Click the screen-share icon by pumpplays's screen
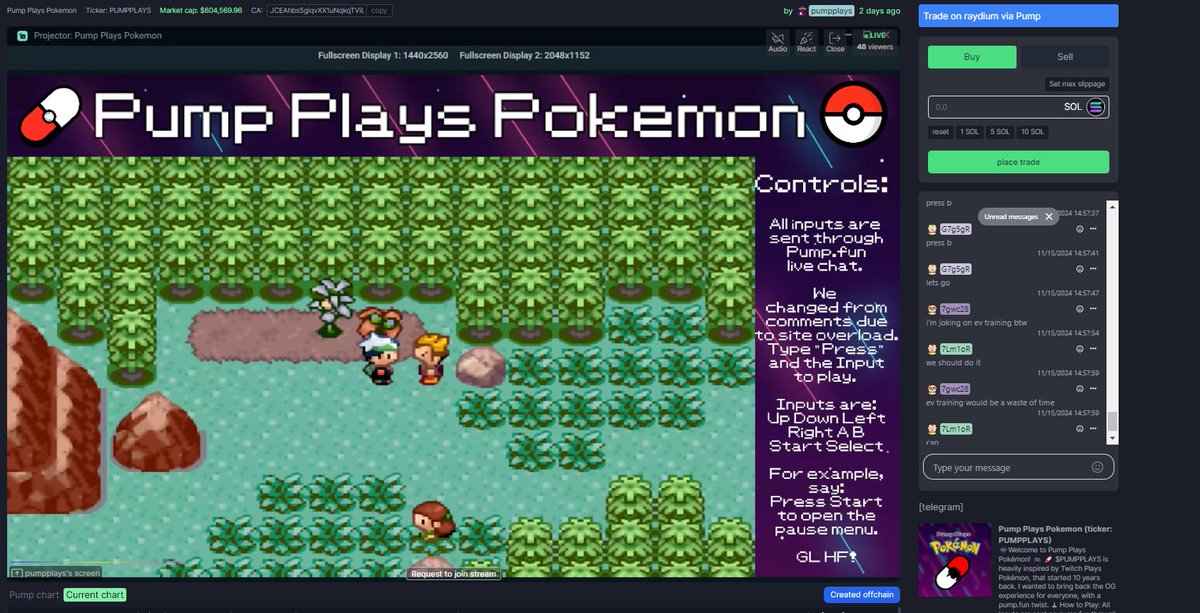This screenshot has width=1200, height=613. [17, 573]
